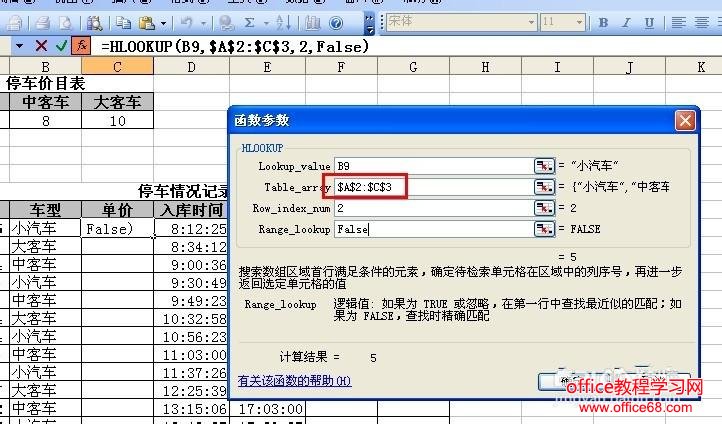
Task: Click in the Range_lookup input field
Action: tap(434, 229)
